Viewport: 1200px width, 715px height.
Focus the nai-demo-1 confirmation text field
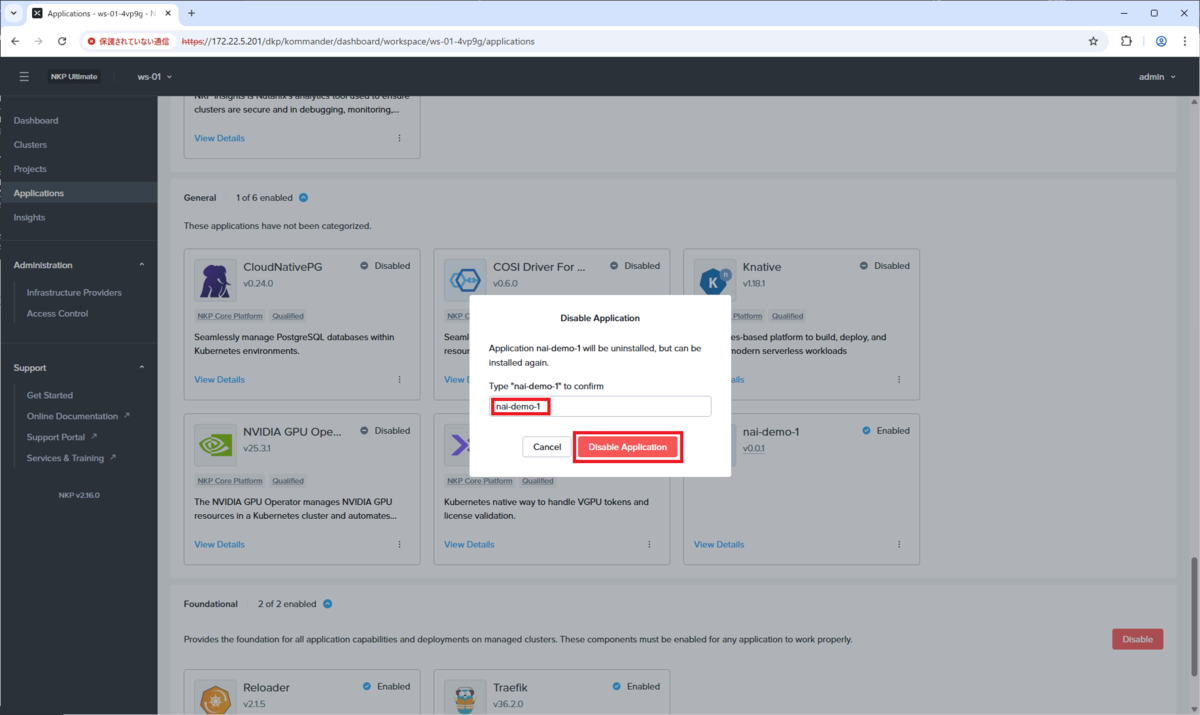tap(600, 406)
